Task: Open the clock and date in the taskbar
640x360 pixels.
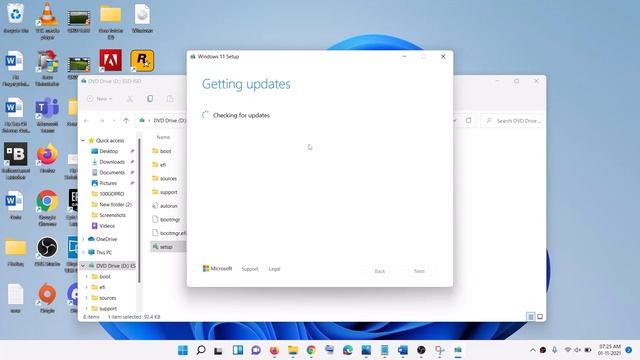Action: point(609,350)
